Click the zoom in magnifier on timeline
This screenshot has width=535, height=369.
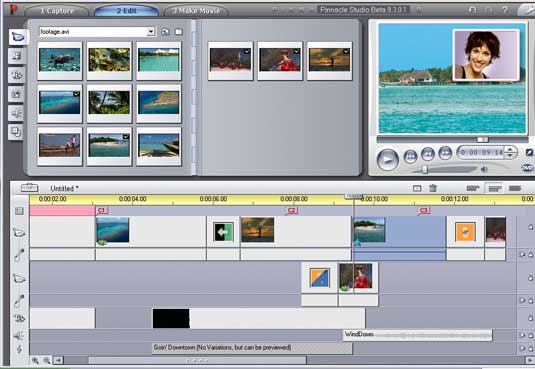35,360
